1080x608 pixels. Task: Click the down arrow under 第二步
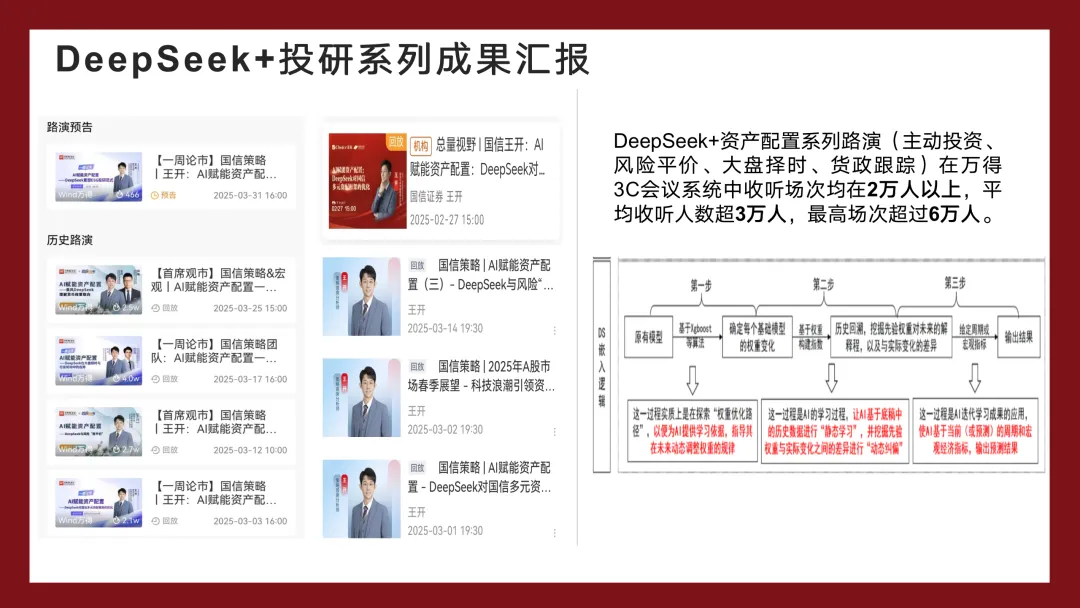click(831, 378)
